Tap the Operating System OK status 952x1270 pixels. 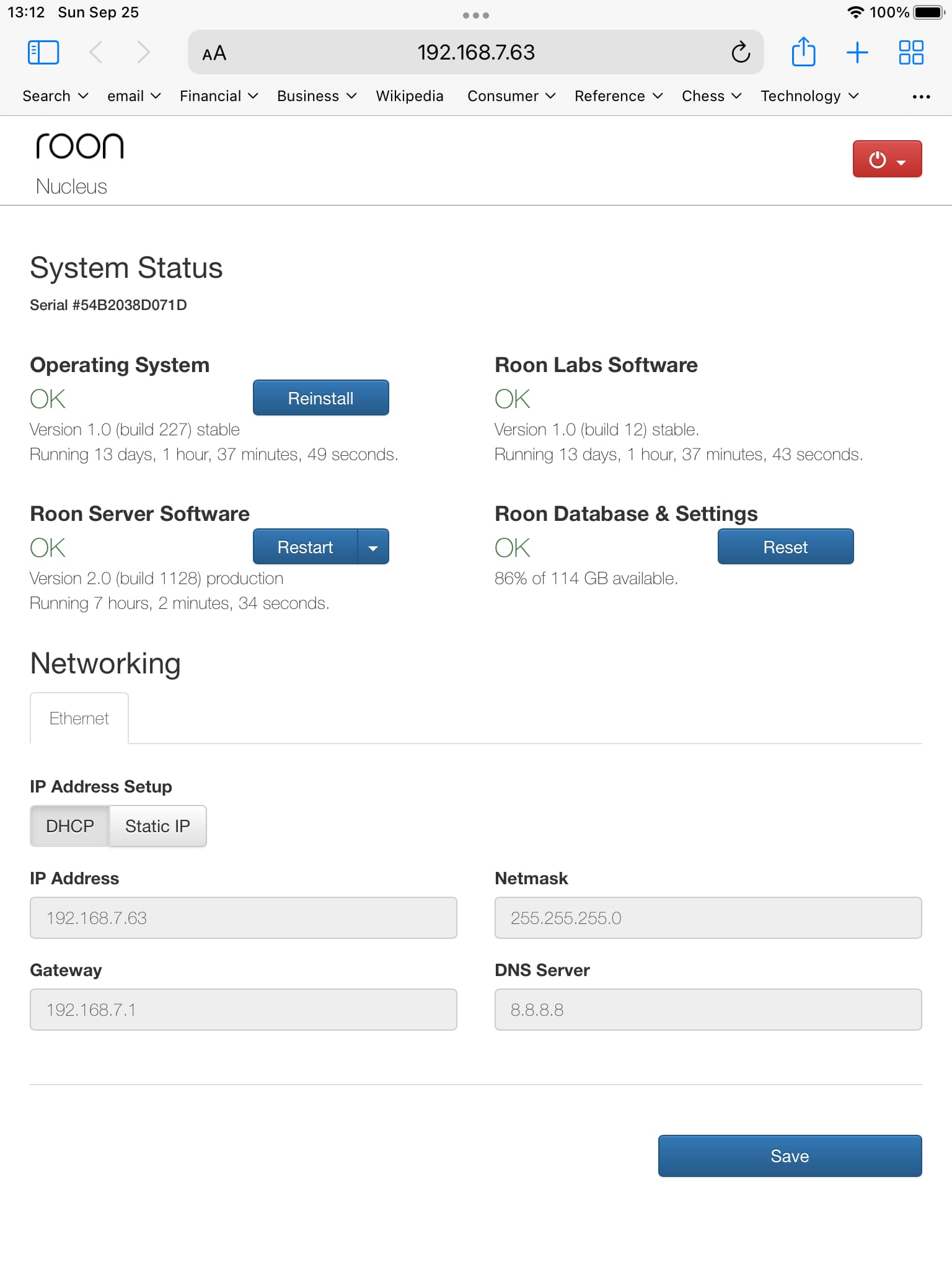point(48,399)
